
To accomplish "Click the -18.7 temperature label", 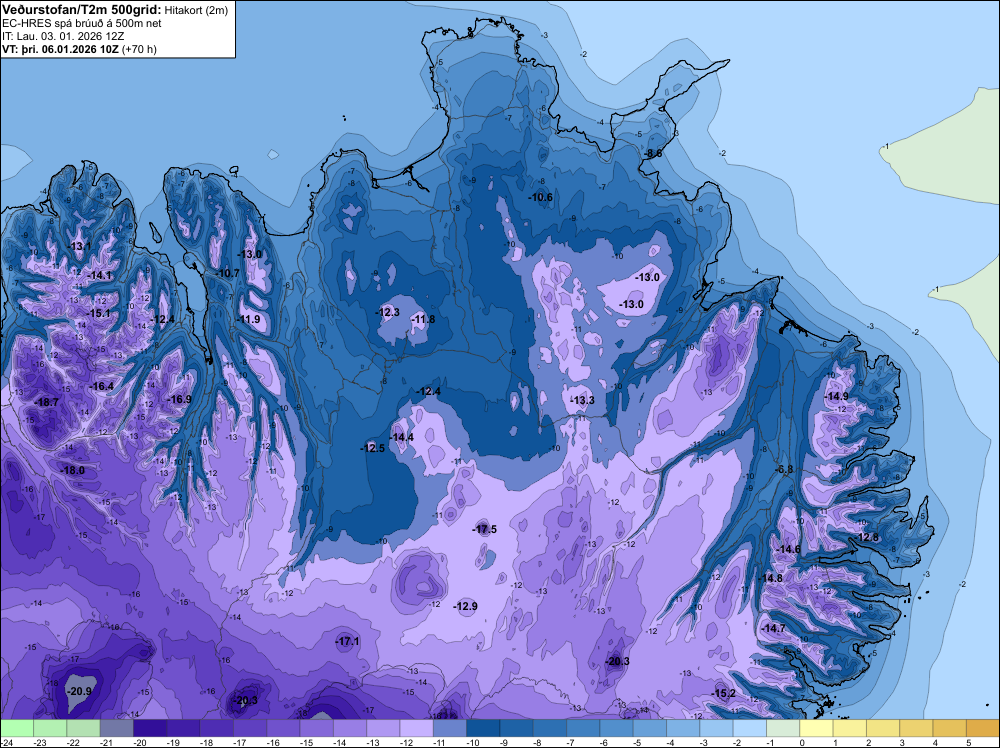I will 47,402.
